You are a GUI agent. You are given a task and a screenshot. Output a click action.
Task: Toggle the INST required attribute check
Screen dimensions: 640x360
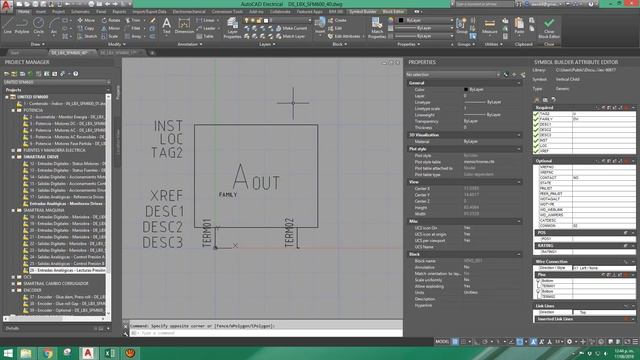(536, 140)
